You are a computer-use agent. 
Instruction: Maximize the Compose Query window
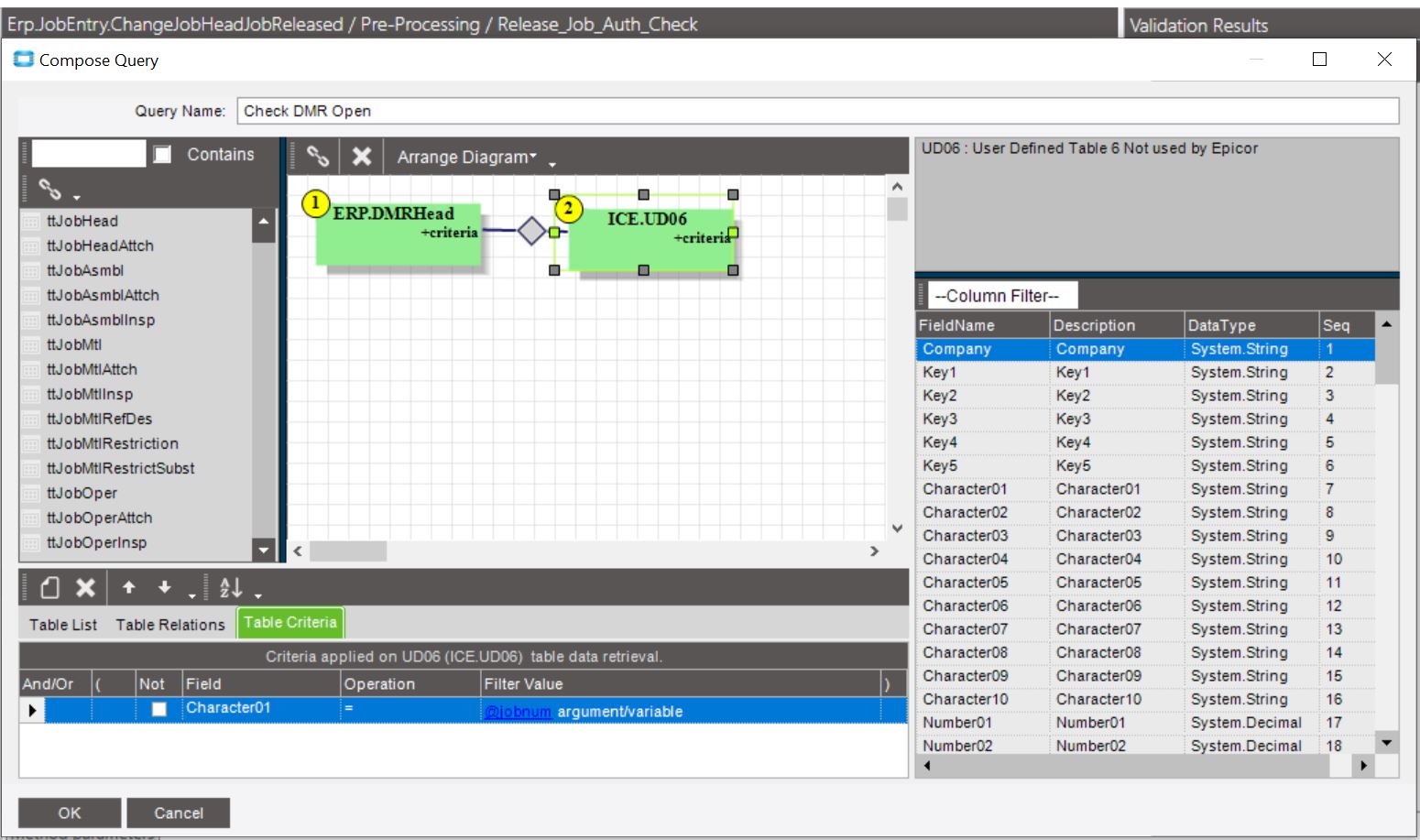[x=1319, y=60]
